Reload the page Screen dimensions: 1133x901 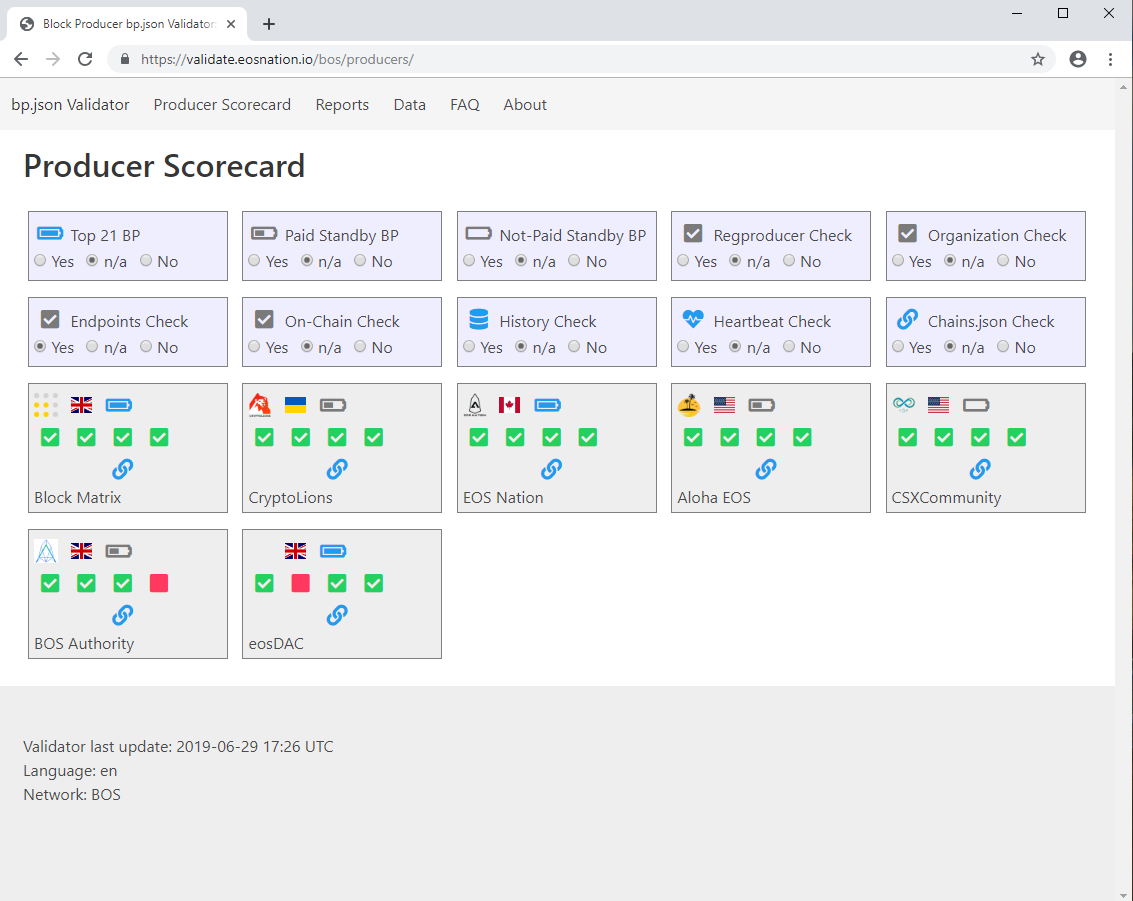[85, 59]
